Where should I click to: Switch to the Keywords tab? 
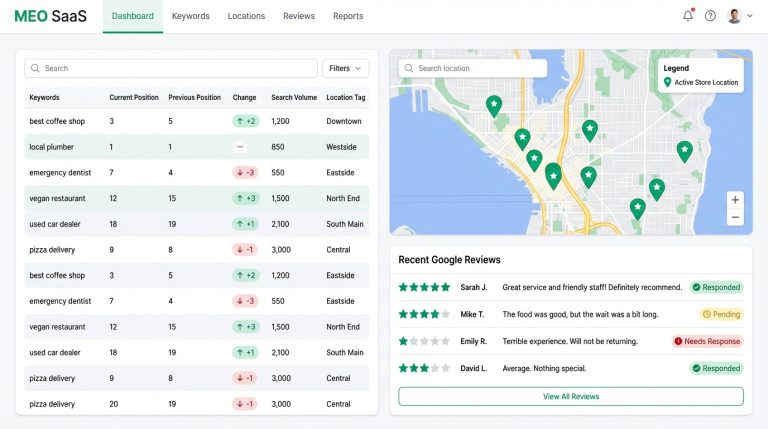(190, 16)
